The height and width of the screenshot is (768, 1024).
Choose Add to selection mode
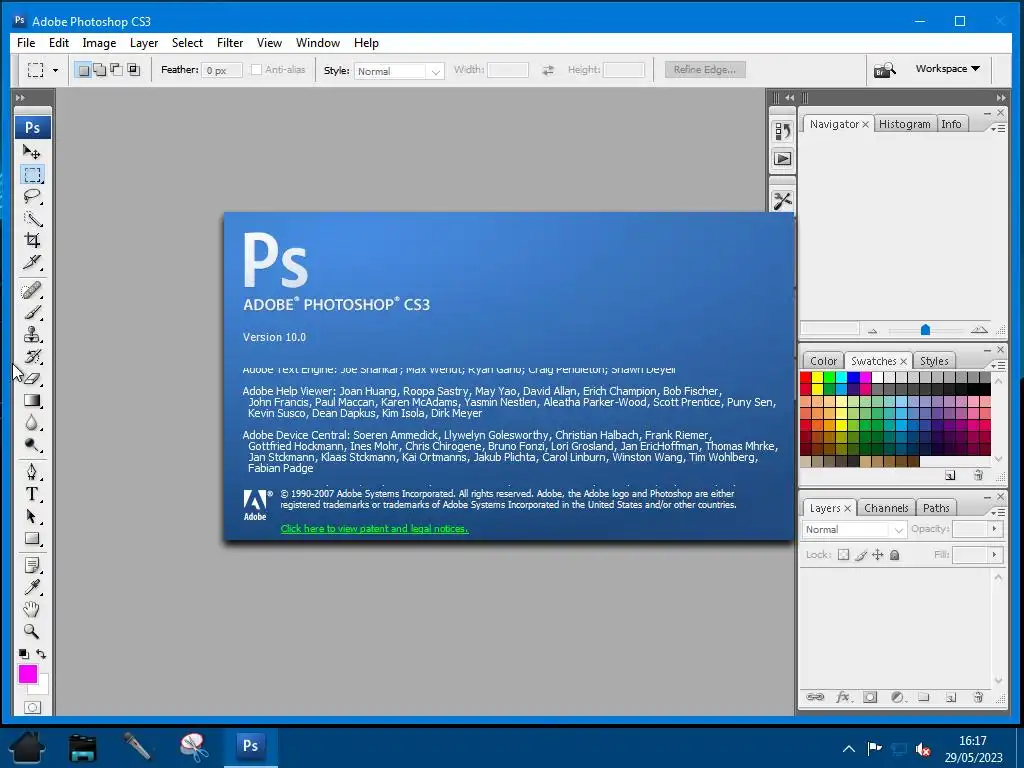click(x=100, y=70)
